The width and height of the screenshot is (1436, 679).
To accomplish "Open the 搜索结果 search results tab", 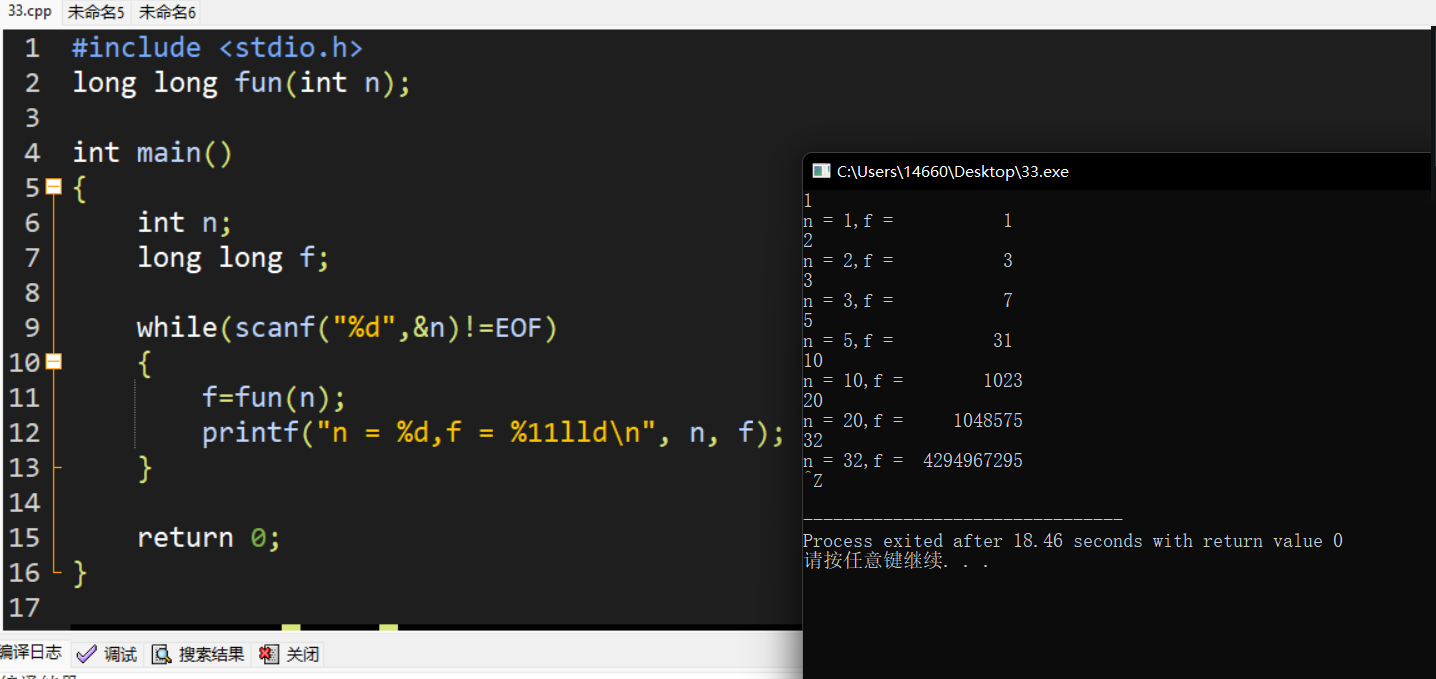I will pyautogui.click(x=198, y=654).
